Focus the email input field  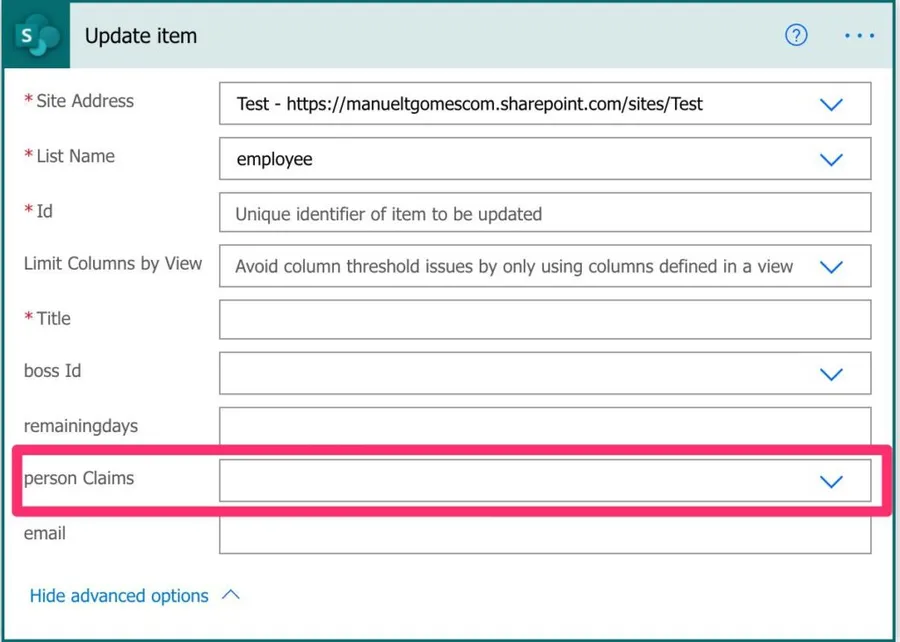point(544,534)
